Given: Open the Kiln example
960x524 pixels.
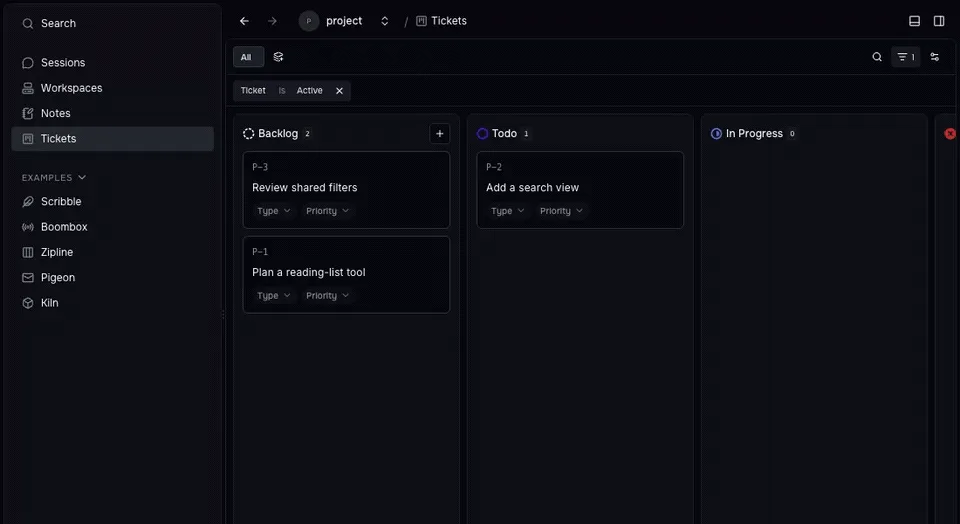Looking at the screenshot, I should coord(113,303).
